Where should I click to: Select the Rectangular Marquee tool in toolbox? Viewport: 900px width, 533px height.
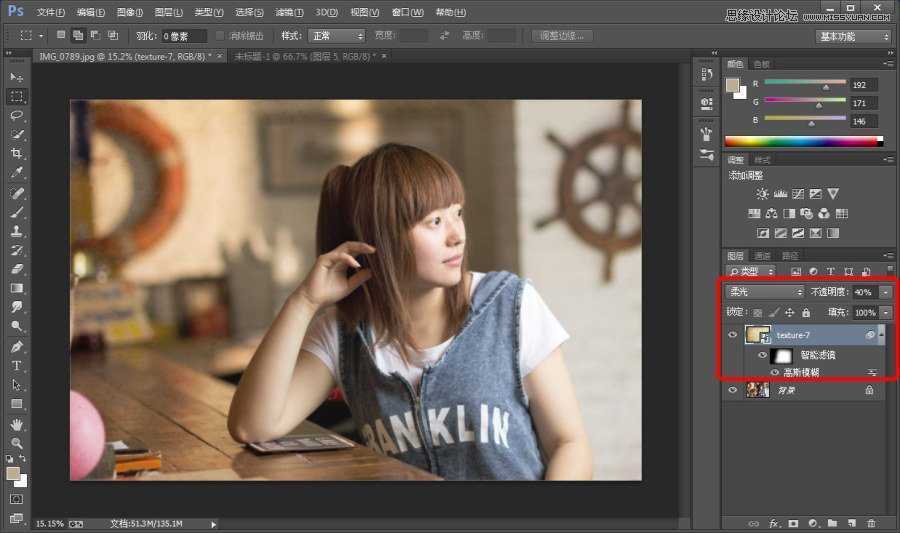pyautogui.click(x=17, y=96)
